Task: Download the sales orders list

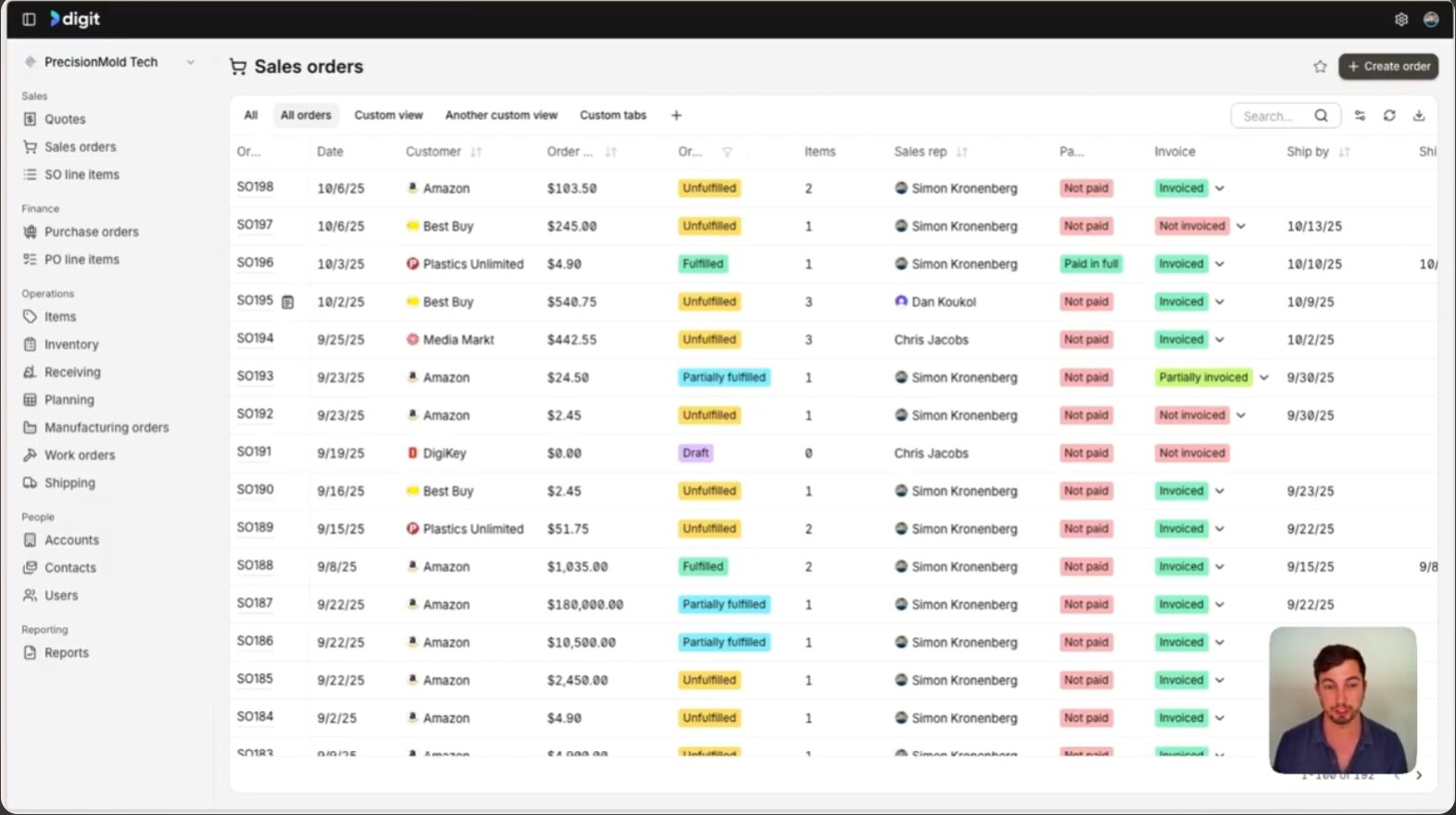Action: click(1418, 116)
